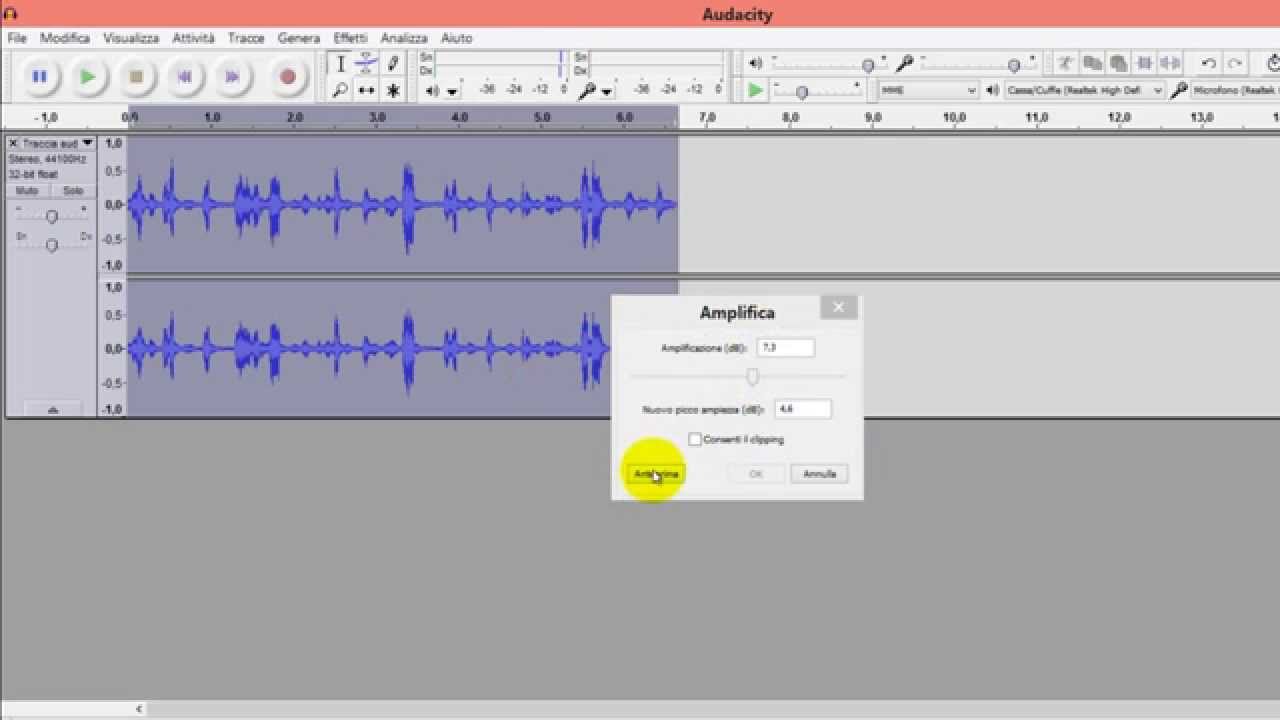The width and height of the screenshot is (1280, 720).
Task: Click the Paste icon in edit toolbar
Action: (x=1118, y=63)
